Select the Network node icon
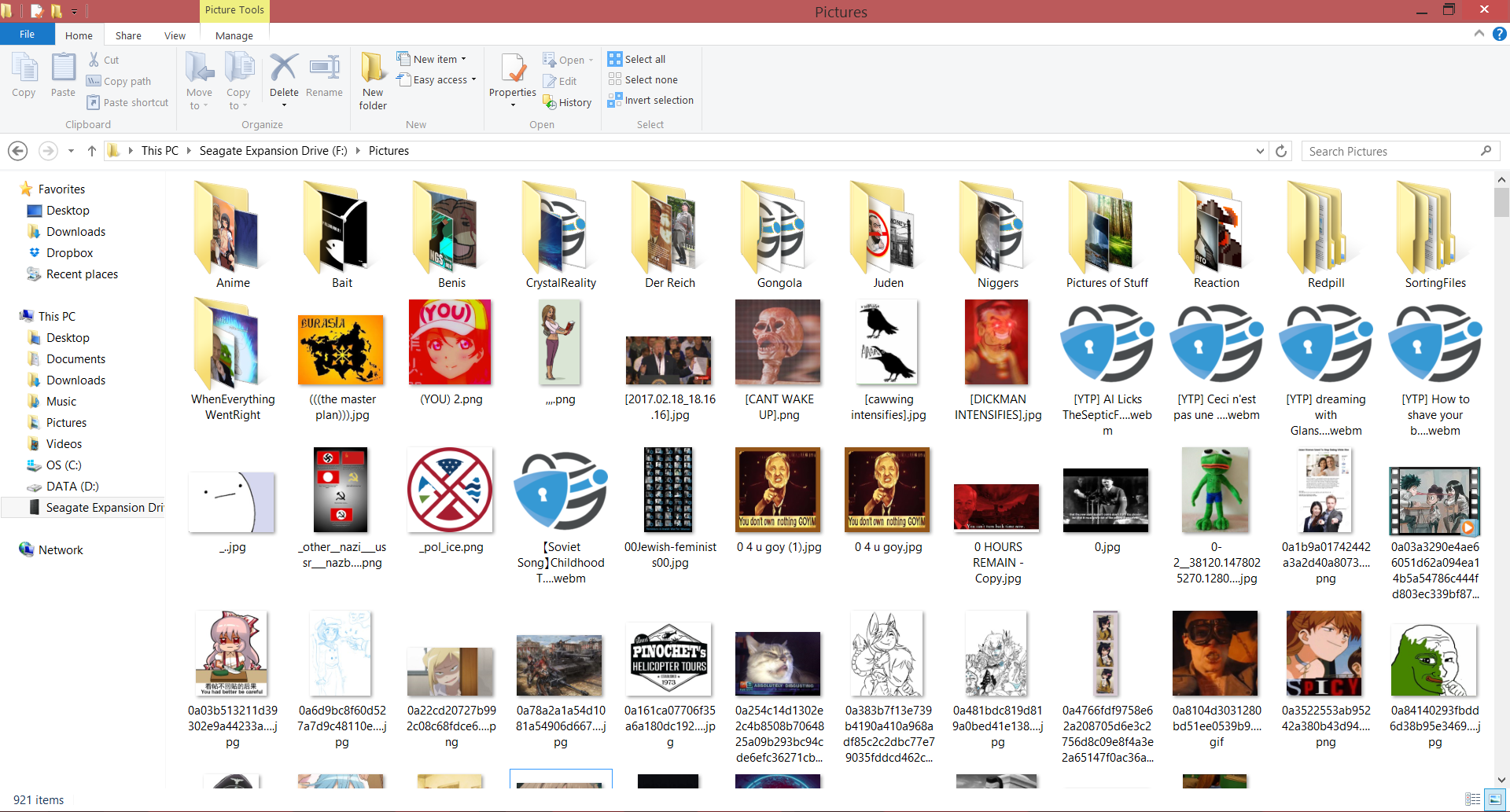The image size is (1510, 812). [27, 549]
